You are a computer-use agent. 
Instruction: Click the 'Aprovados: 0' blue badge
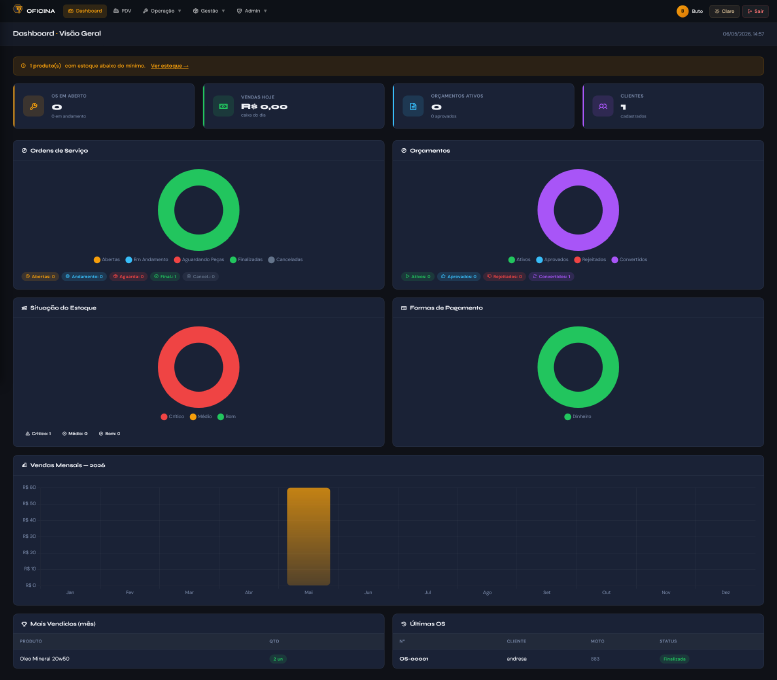[x=458, y=277]
